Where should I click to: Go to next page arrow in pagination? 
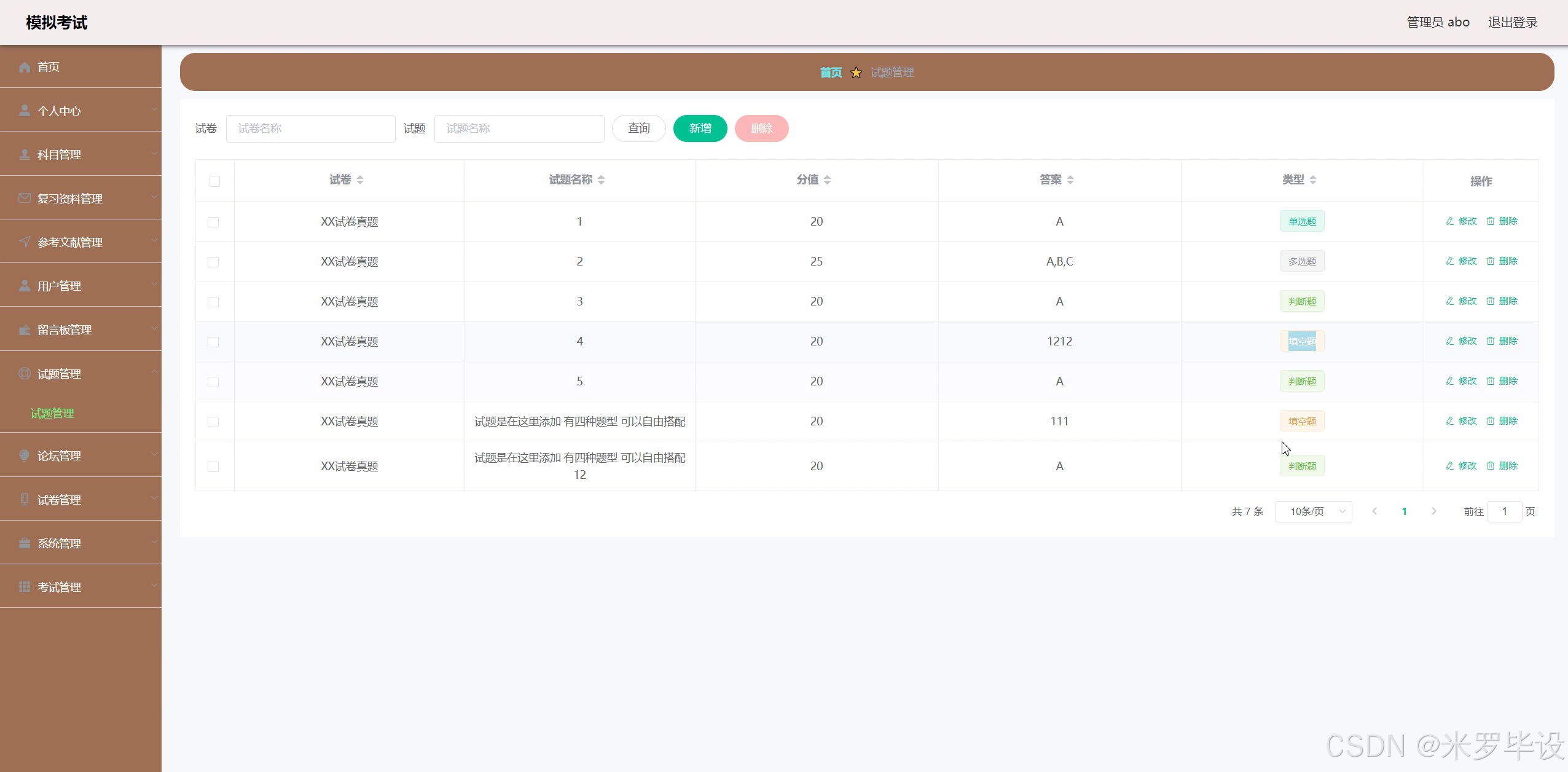[1434, 511]
